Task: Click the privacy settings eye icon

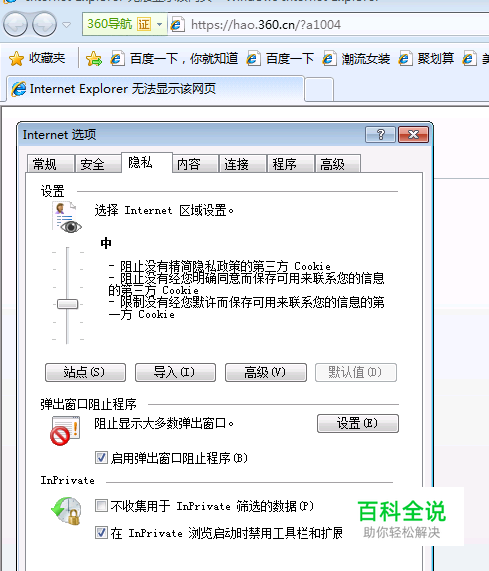Action: (67, 218)
